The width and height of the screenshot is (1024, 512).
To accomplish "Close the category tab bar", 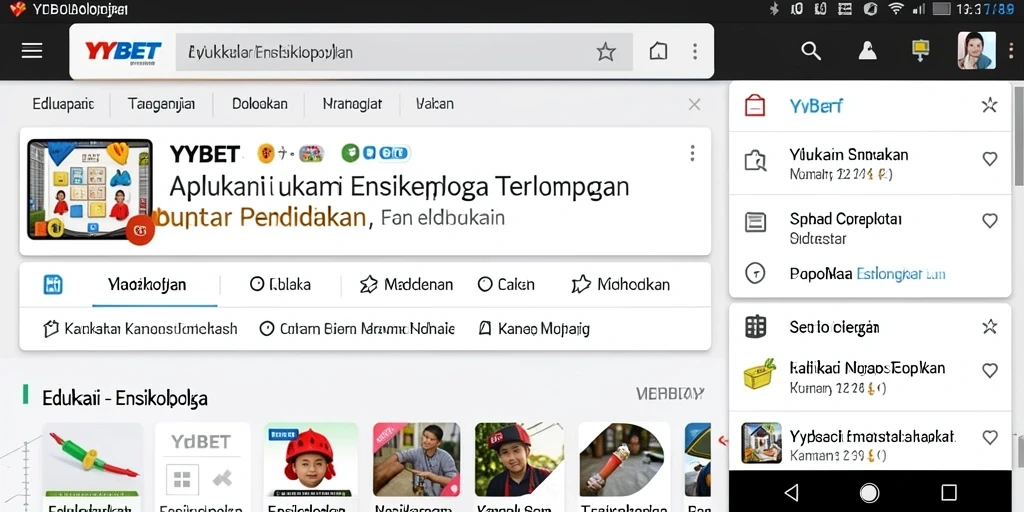I will (x=694, y=104).
